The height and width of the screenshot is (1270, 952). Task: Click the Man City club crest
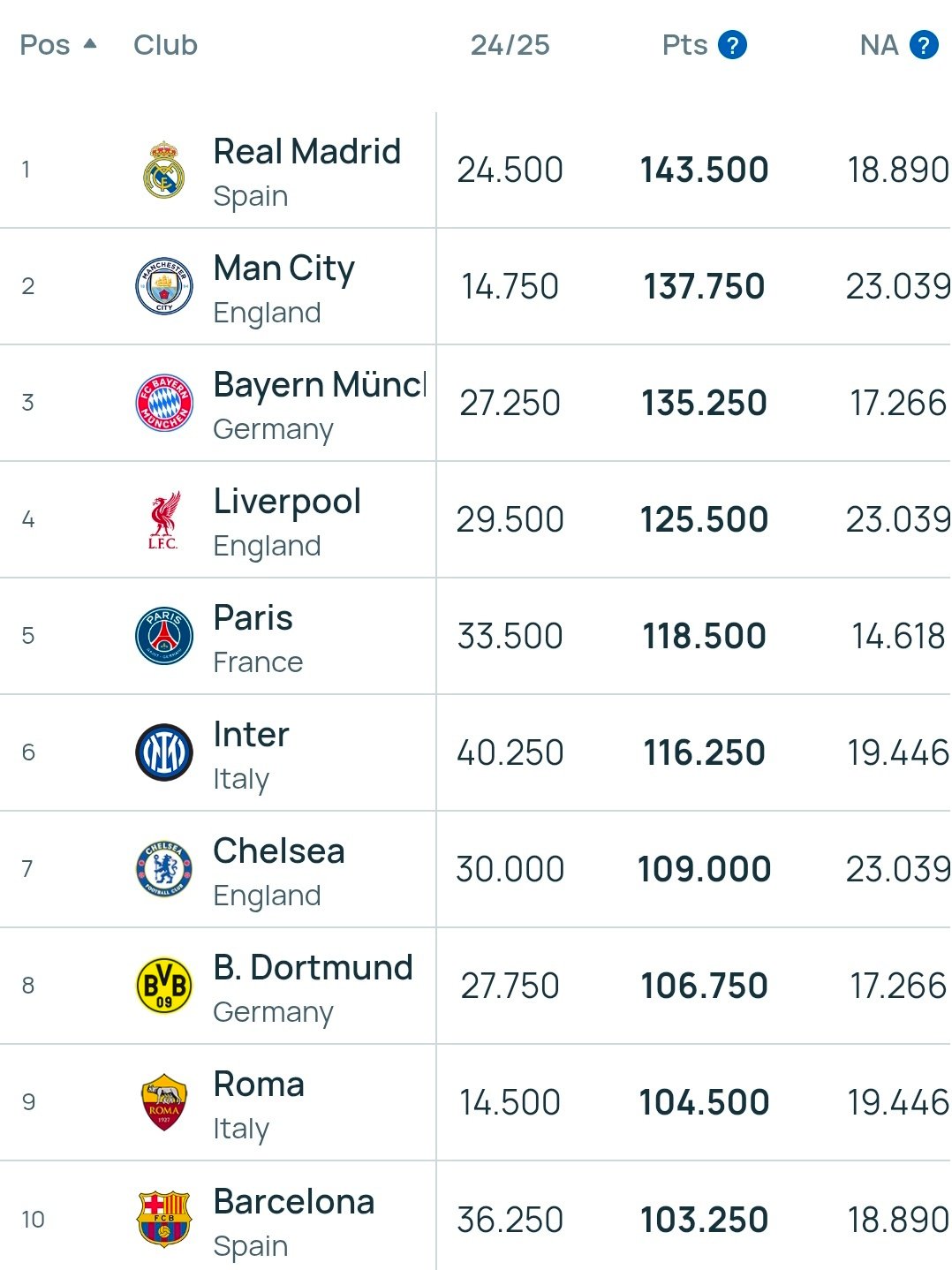coord(164,286)
